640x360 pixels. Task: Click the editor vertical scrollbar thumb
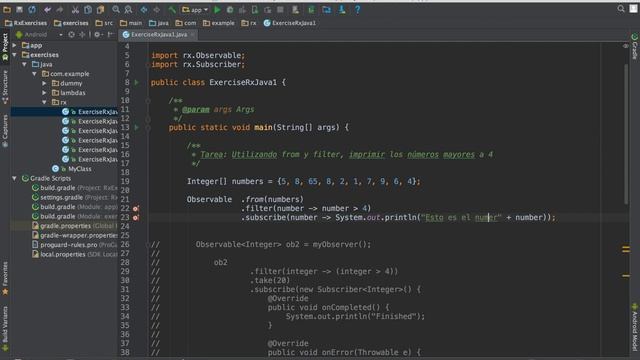click(626, 135)
